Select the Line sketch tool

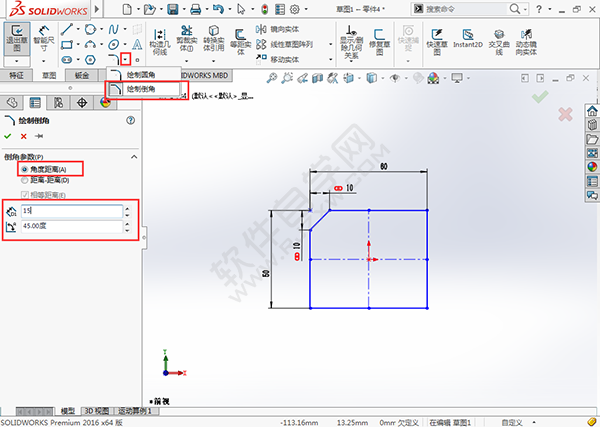[67, 29]
